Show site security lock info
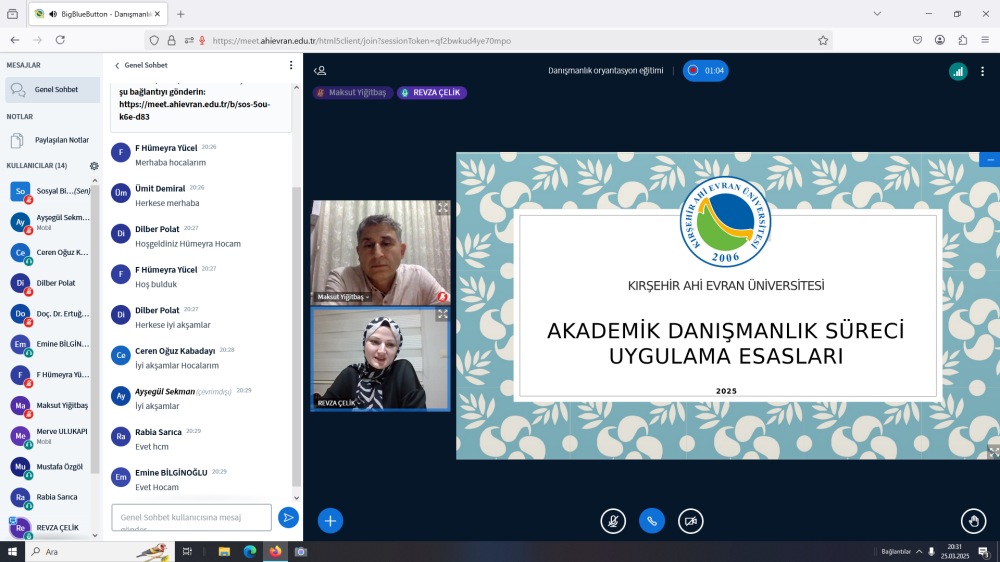Viewport: 1000px width, 562px height. pos(172,41)
